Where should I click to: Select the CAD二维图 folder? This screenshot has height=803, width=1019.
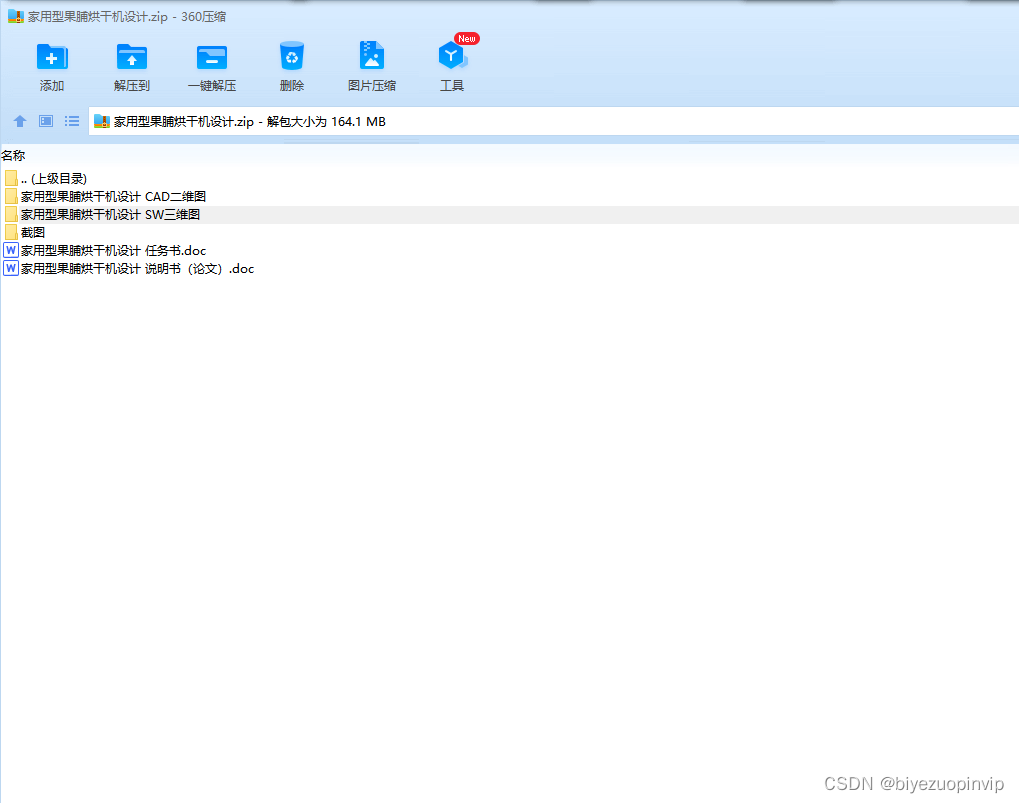click(510, 196)
